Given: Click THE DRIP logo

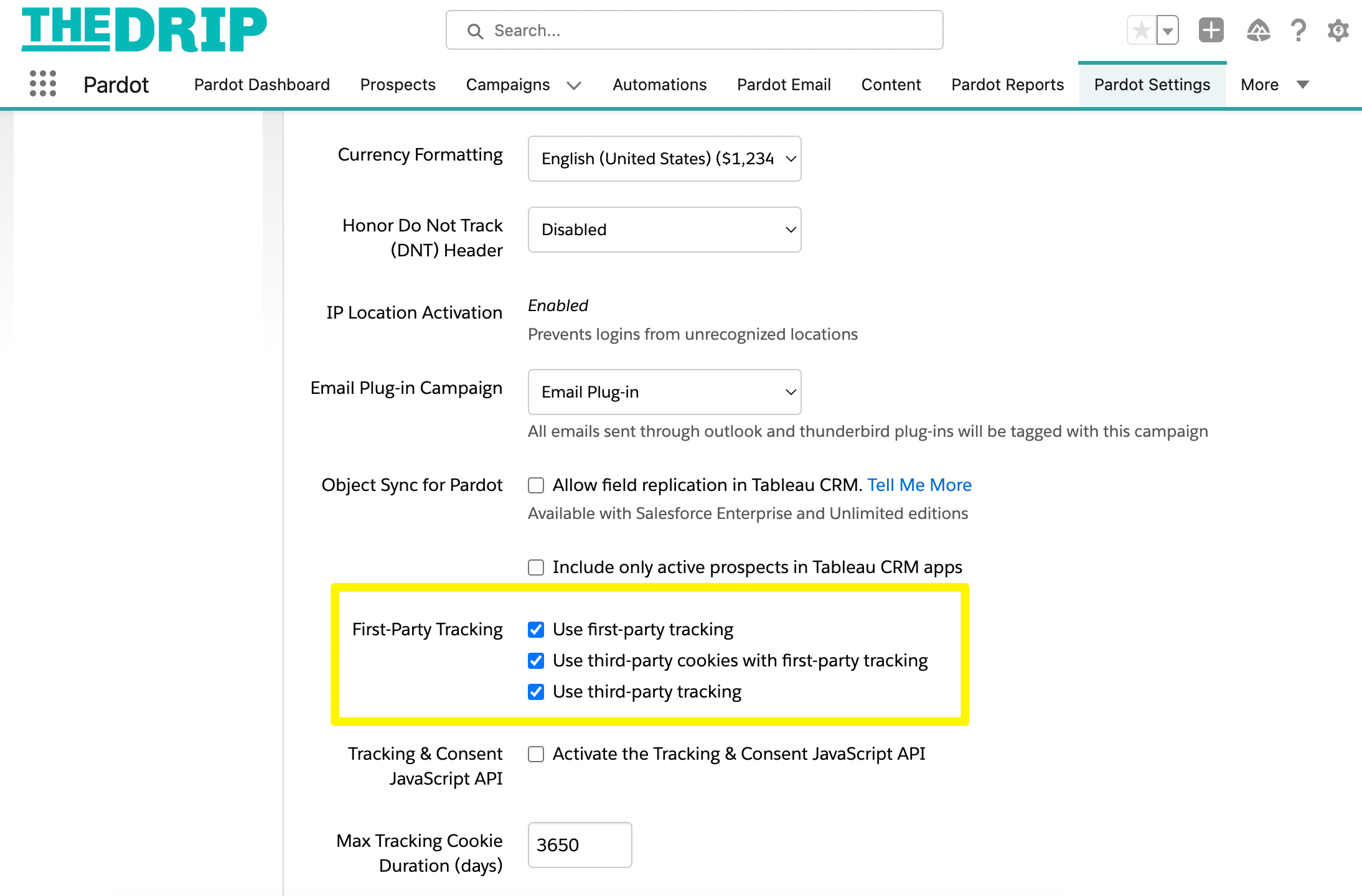Looking at the screenshot, I should pyautogui.click(x=144, y=29).
